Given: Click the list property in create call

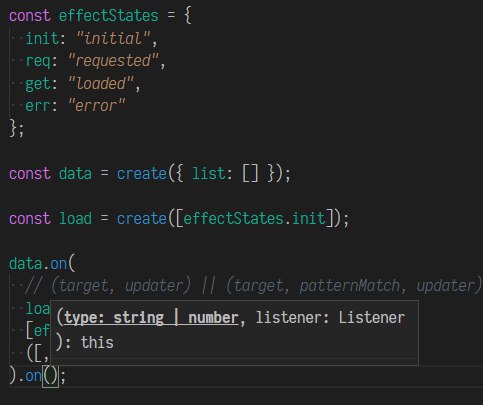Looking at the screenshot, I should 209,174.
